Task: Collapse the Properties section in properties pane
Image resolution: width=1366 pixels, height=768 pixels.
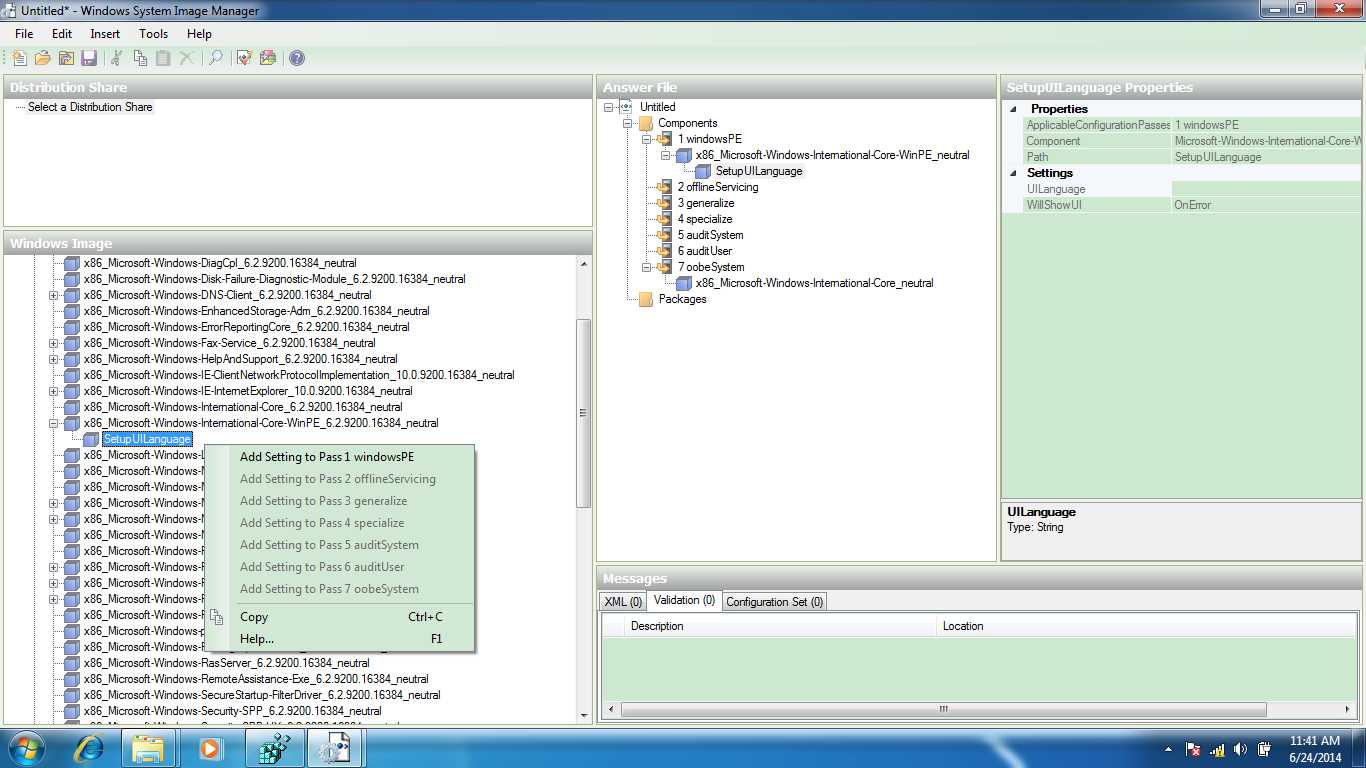Action: (x=1014, y=109)
